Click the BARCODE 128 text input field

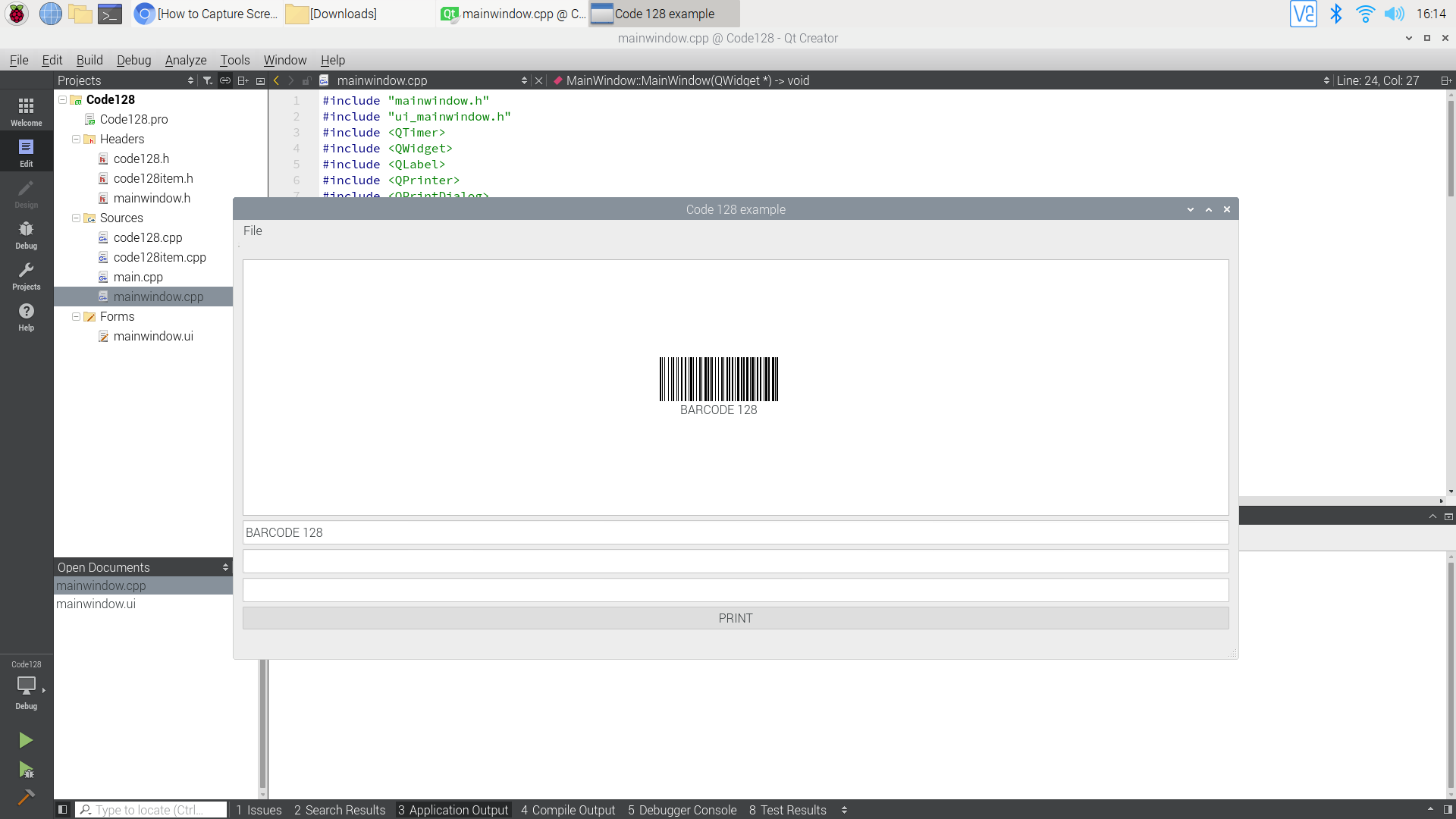tap(735, 532)
